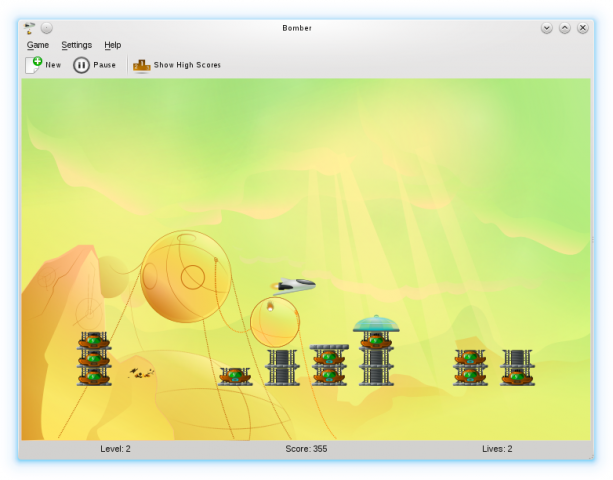Click the falling bomb below the plane

click(270, 307)
